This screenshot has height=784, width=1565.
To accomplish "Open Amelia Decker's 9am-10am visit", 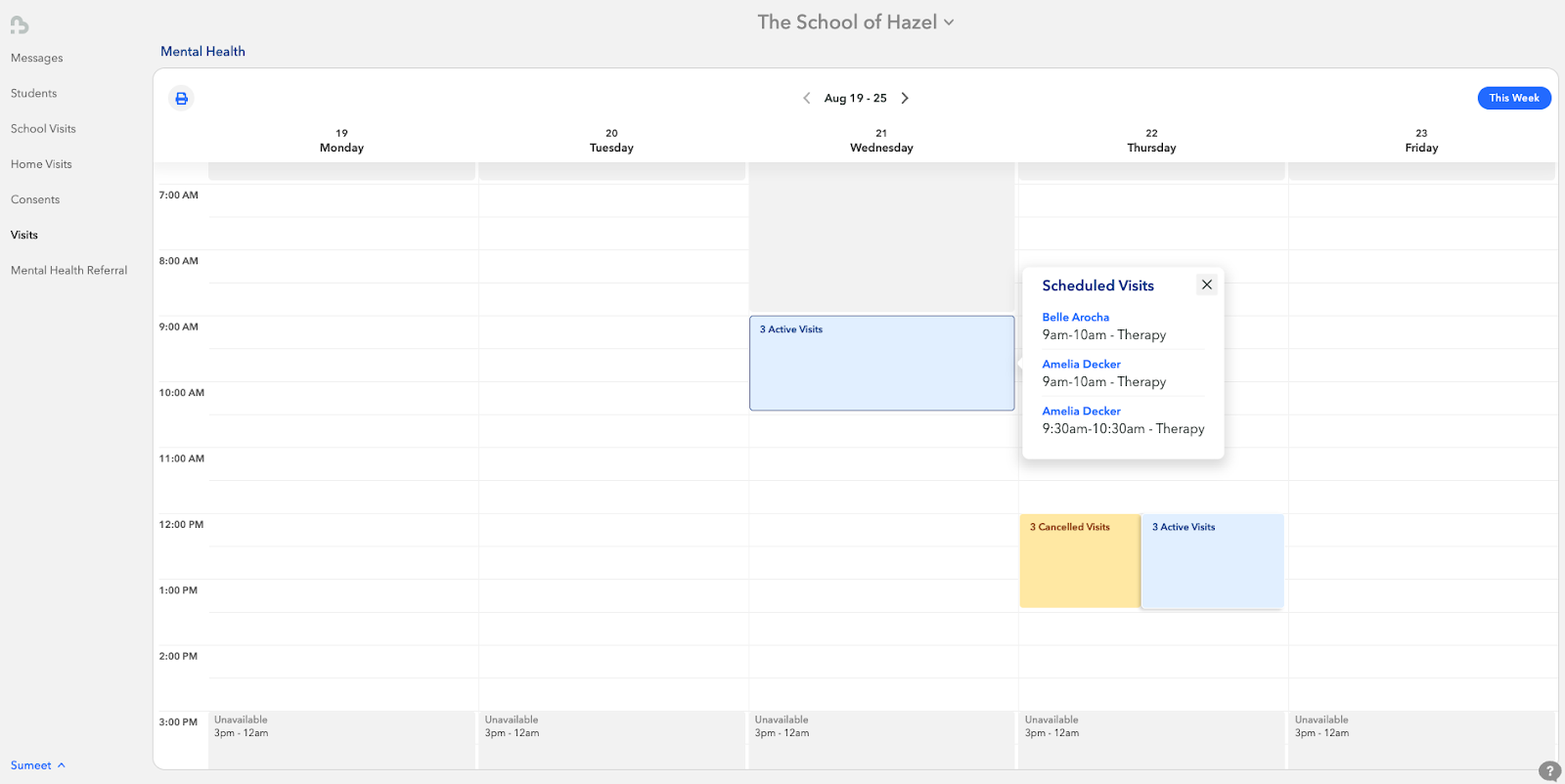I will pyautogui.click(x=1081, y=365).
